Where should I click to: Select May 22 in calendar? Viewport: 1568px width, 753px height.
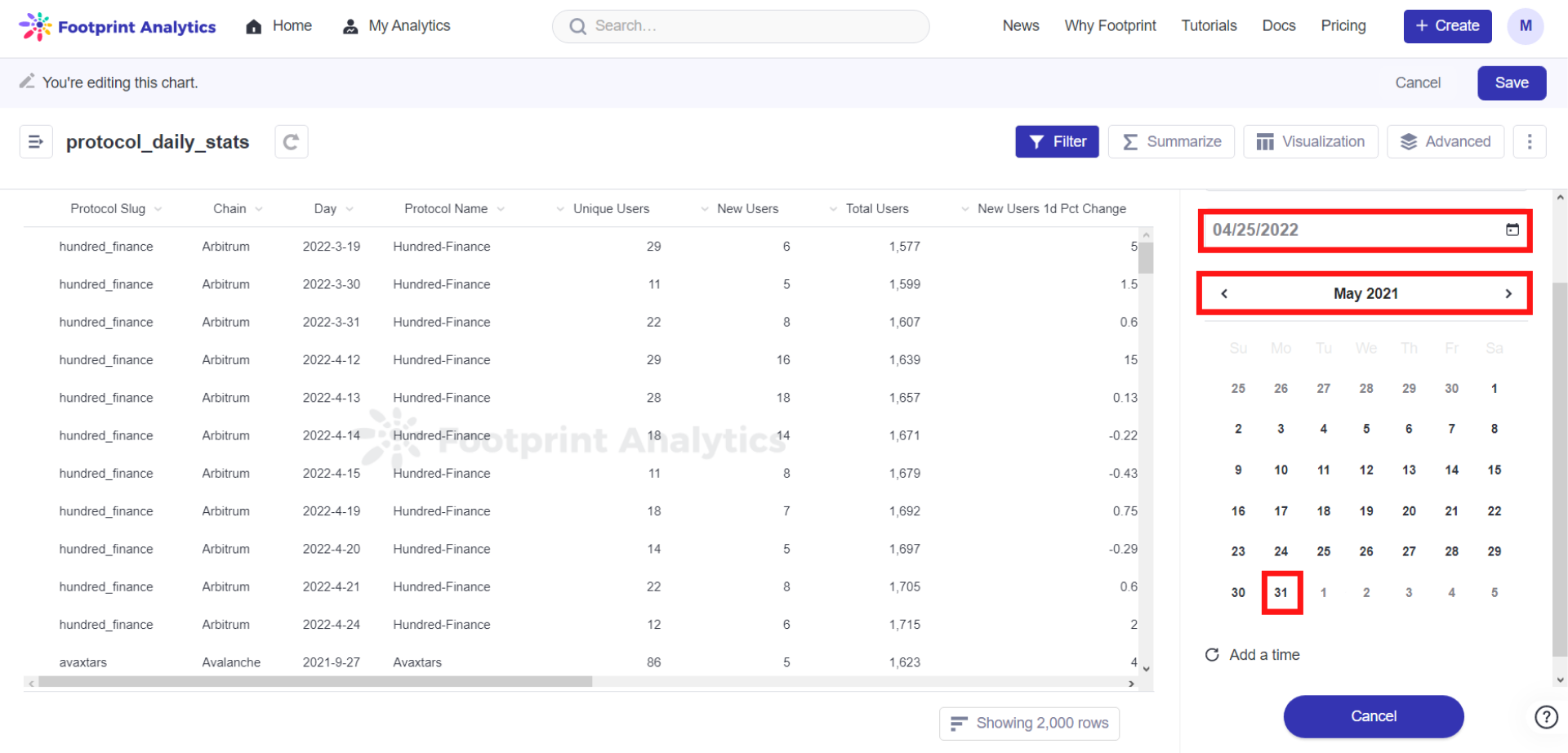point(1494,511)
